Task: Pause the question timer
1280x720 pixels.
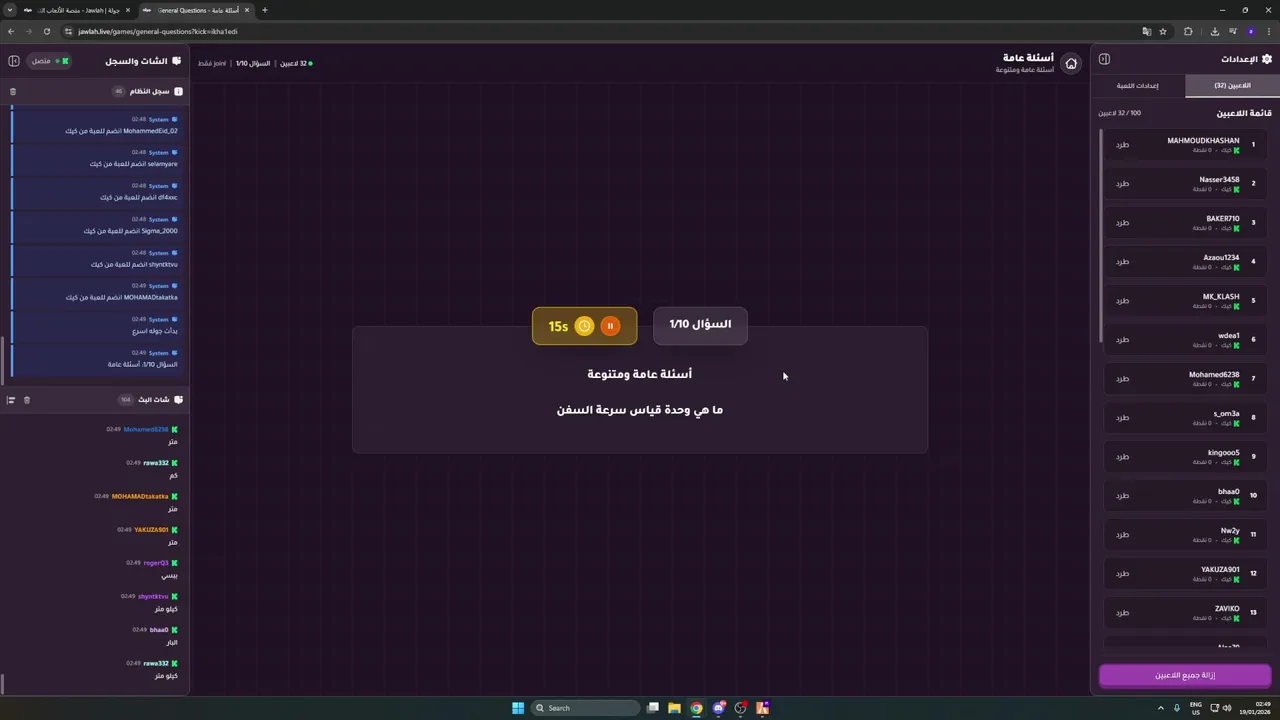Action: coord(610,326)
